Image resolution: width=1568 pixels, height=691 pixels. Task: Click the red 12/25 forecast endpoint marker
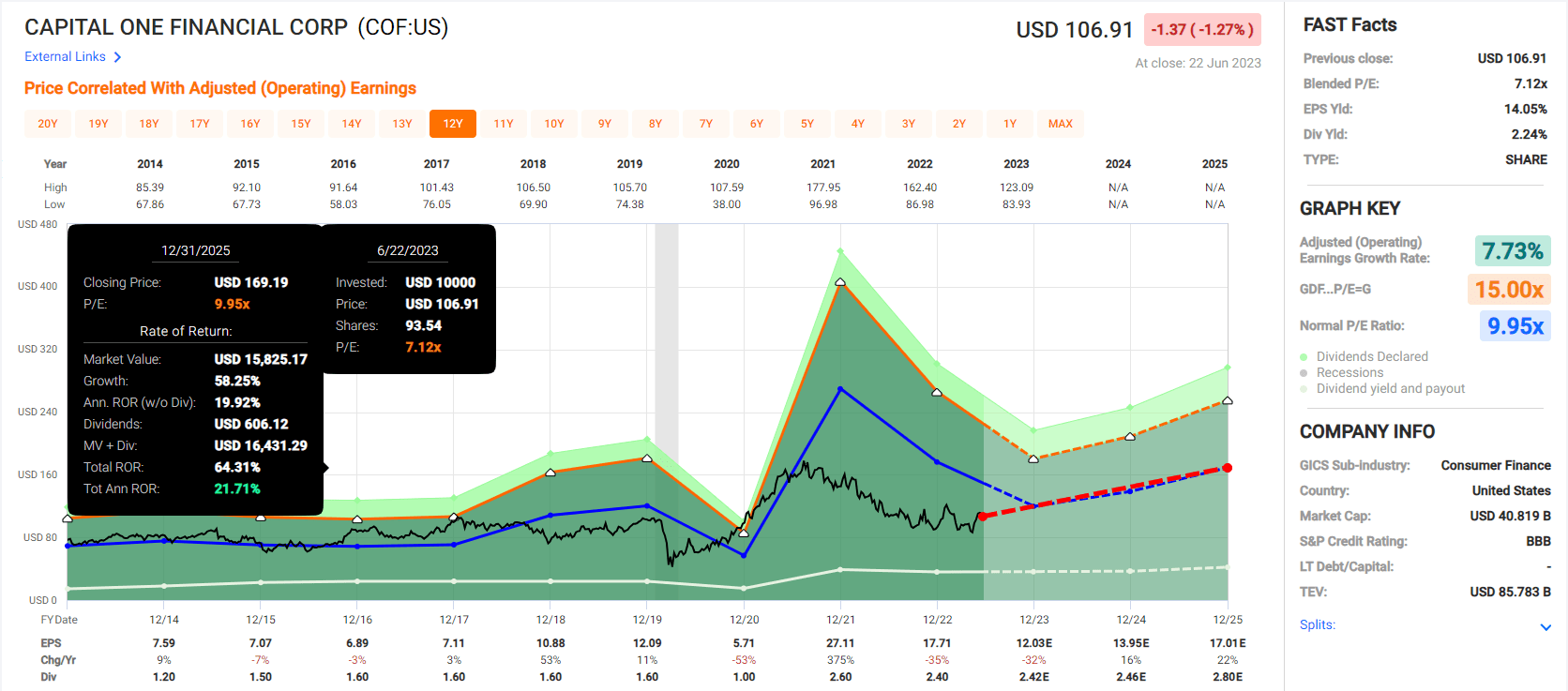[x=1228, y=468]
